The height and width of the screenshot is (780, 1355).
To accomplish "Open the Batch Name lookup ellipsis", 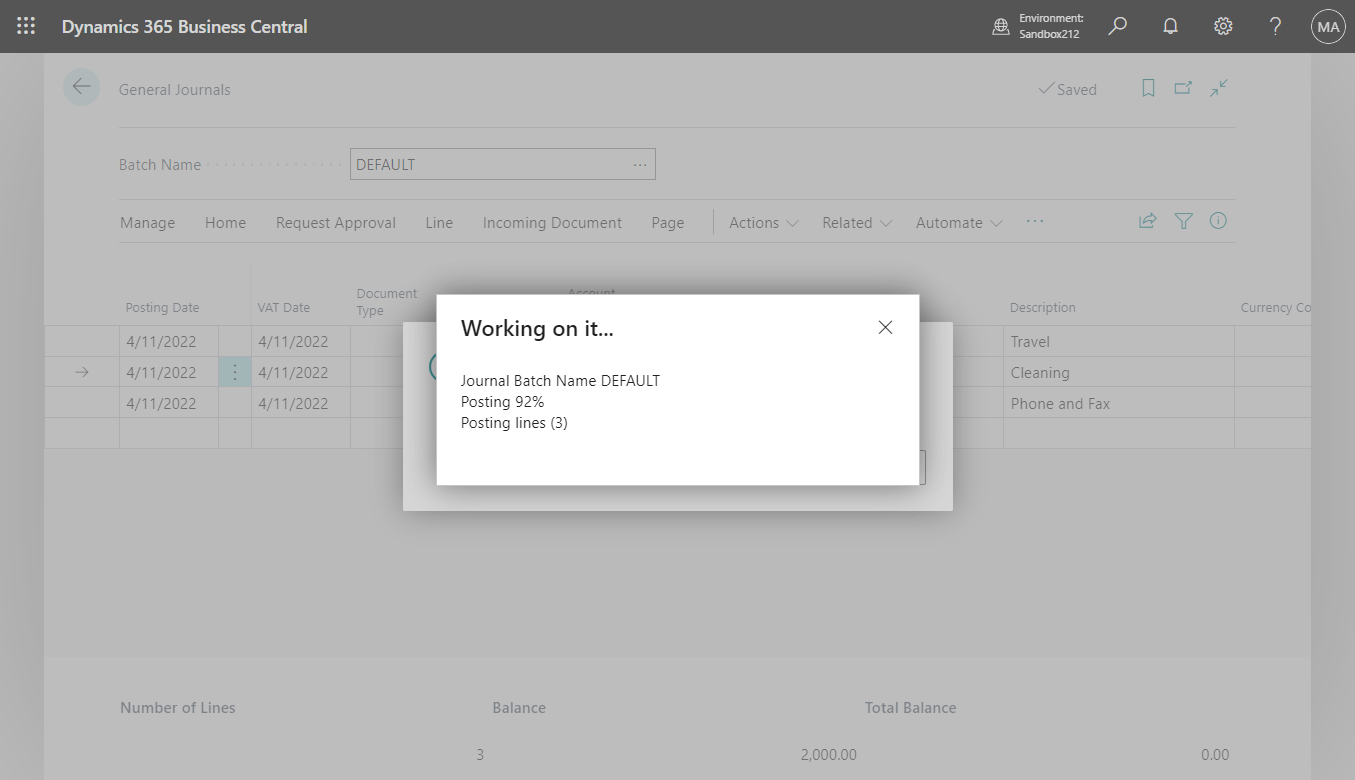I will click(640, 164).
